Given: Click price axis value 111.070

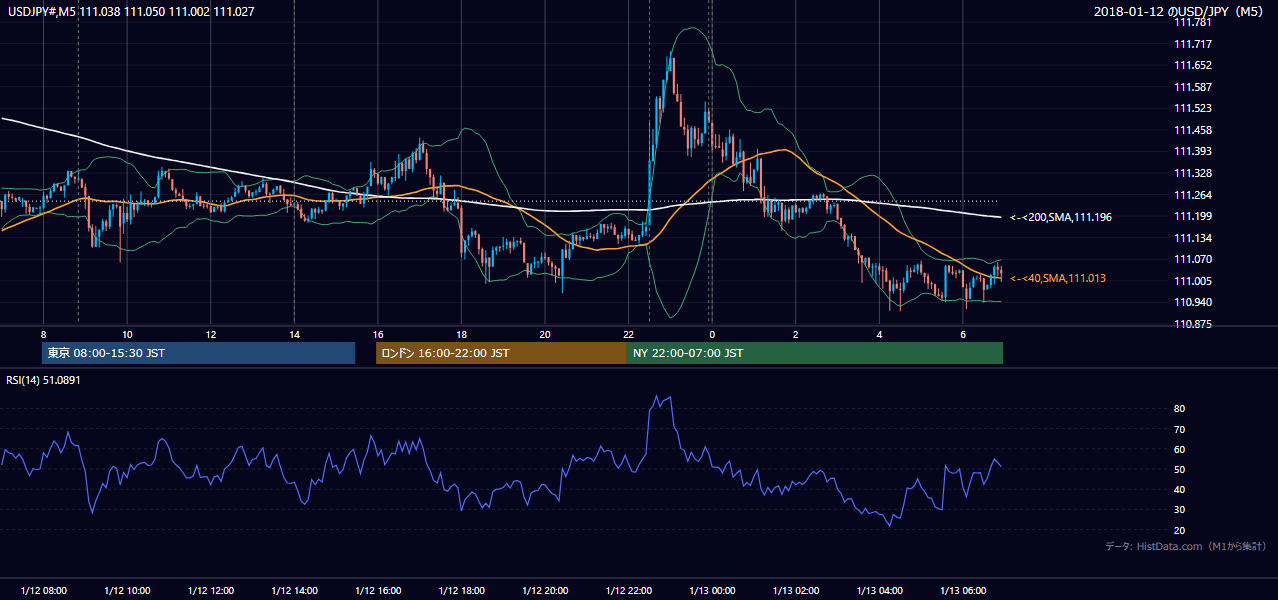Looking at the screenshot, I should (x=1192, y=260).
